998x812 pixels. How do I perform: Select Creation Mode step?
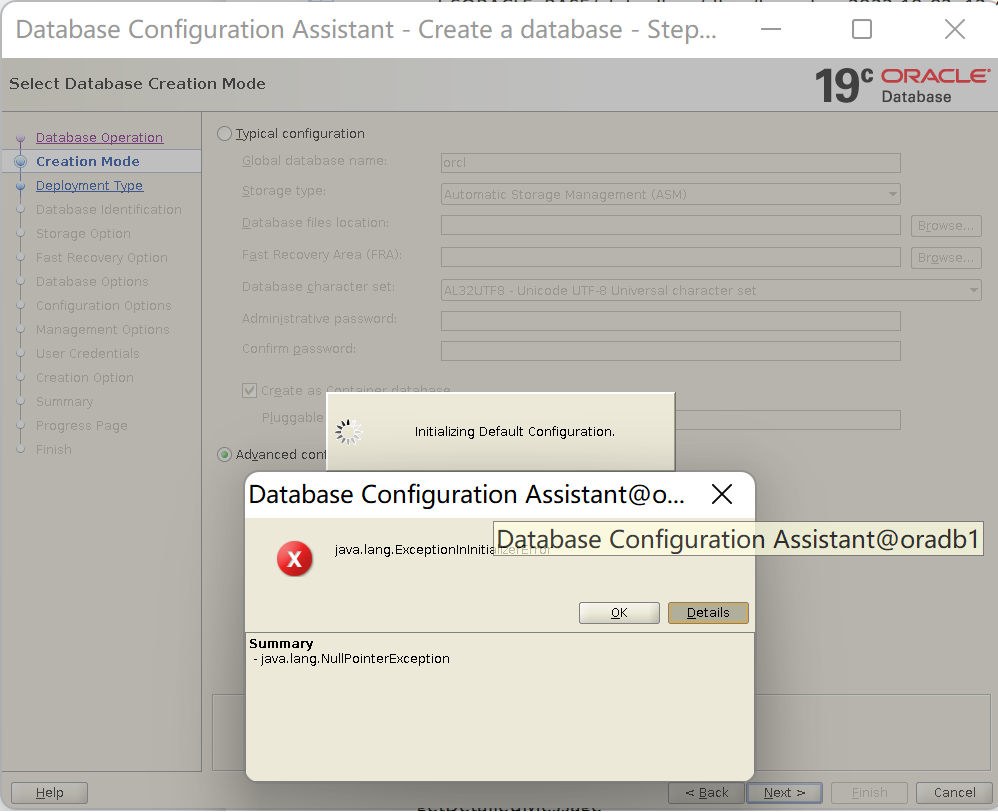click(87, 162)
